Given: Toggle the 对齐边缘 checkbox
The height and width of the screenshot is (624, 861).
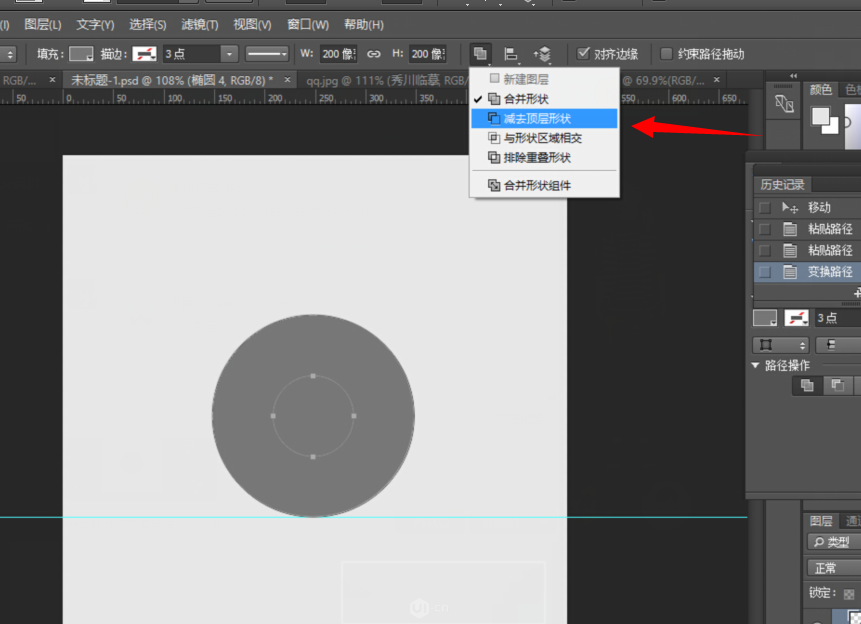Looking at the screenshot, I should click(x=584, y=54).
